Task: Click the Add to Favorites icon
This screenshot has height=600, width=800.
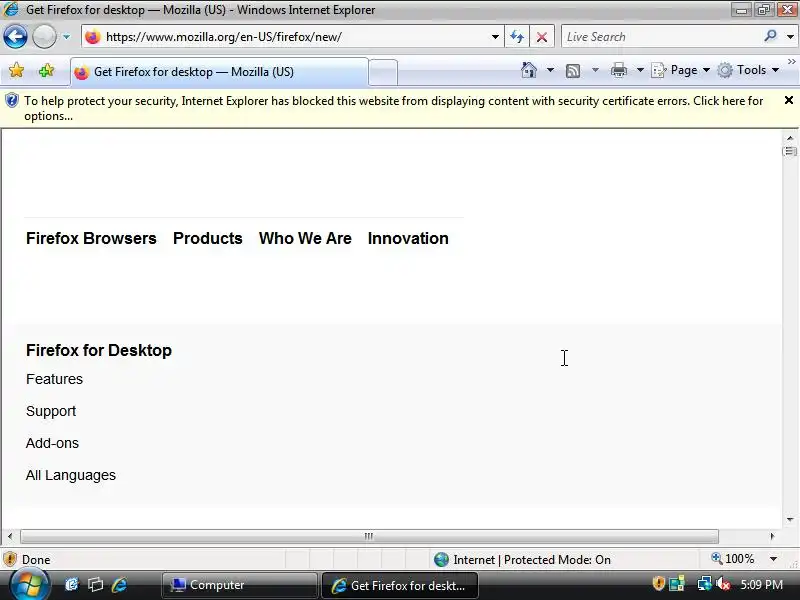Action: (46, 70)
